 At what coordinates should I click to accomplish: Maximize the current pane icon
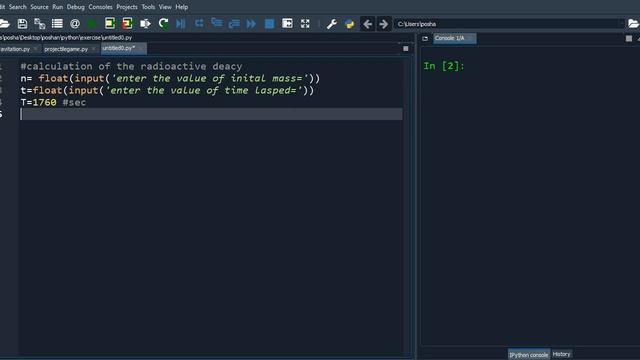pyautogui.click(x=287, y=24)
